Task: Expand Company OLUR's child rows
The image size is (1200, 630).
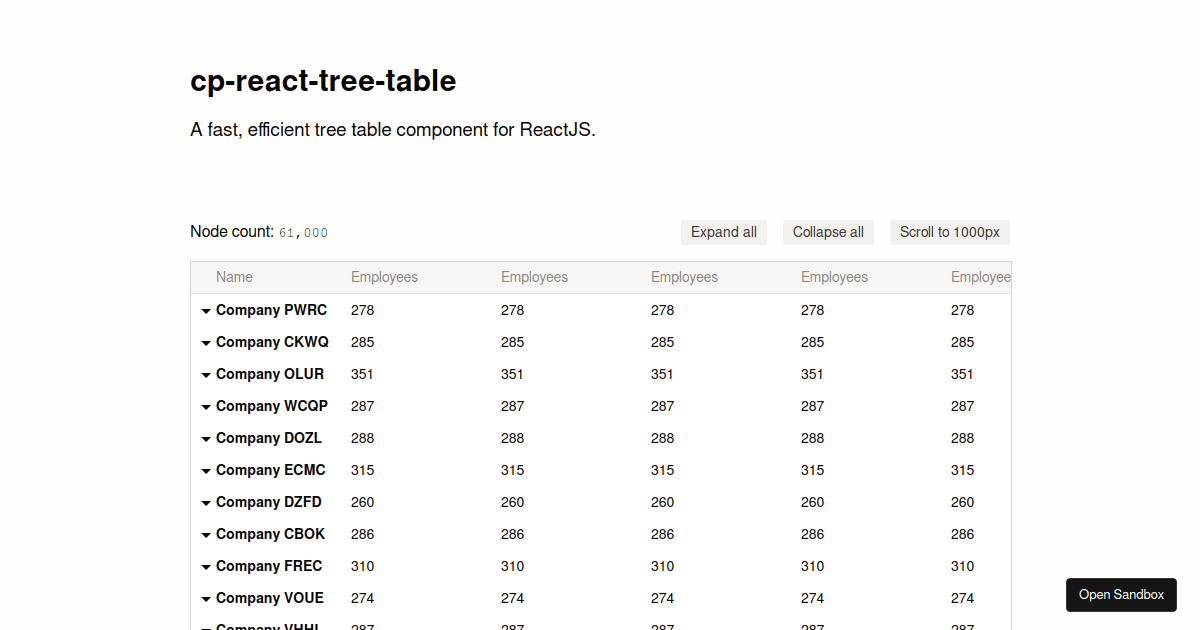Action: coord(207,374)
